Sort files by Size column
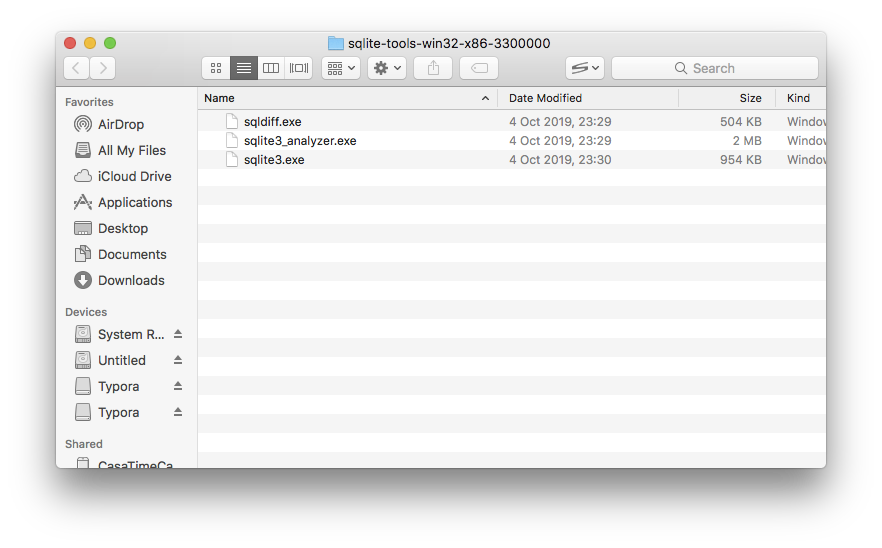 click(728, 98)
